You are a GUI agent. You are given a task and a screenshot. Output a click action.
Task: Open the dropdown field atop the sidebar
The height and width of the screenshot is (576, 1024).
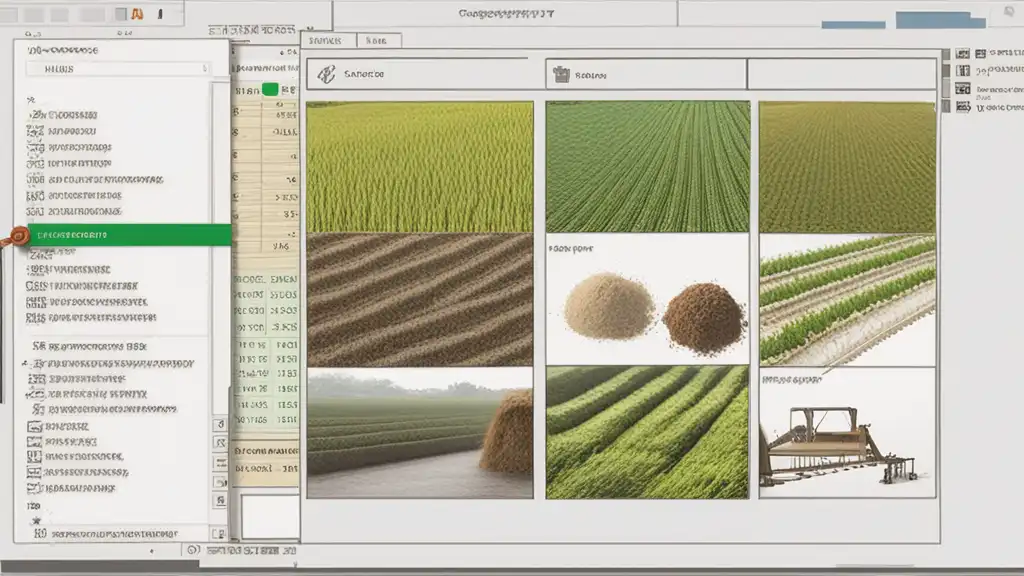tap(118, 69)
